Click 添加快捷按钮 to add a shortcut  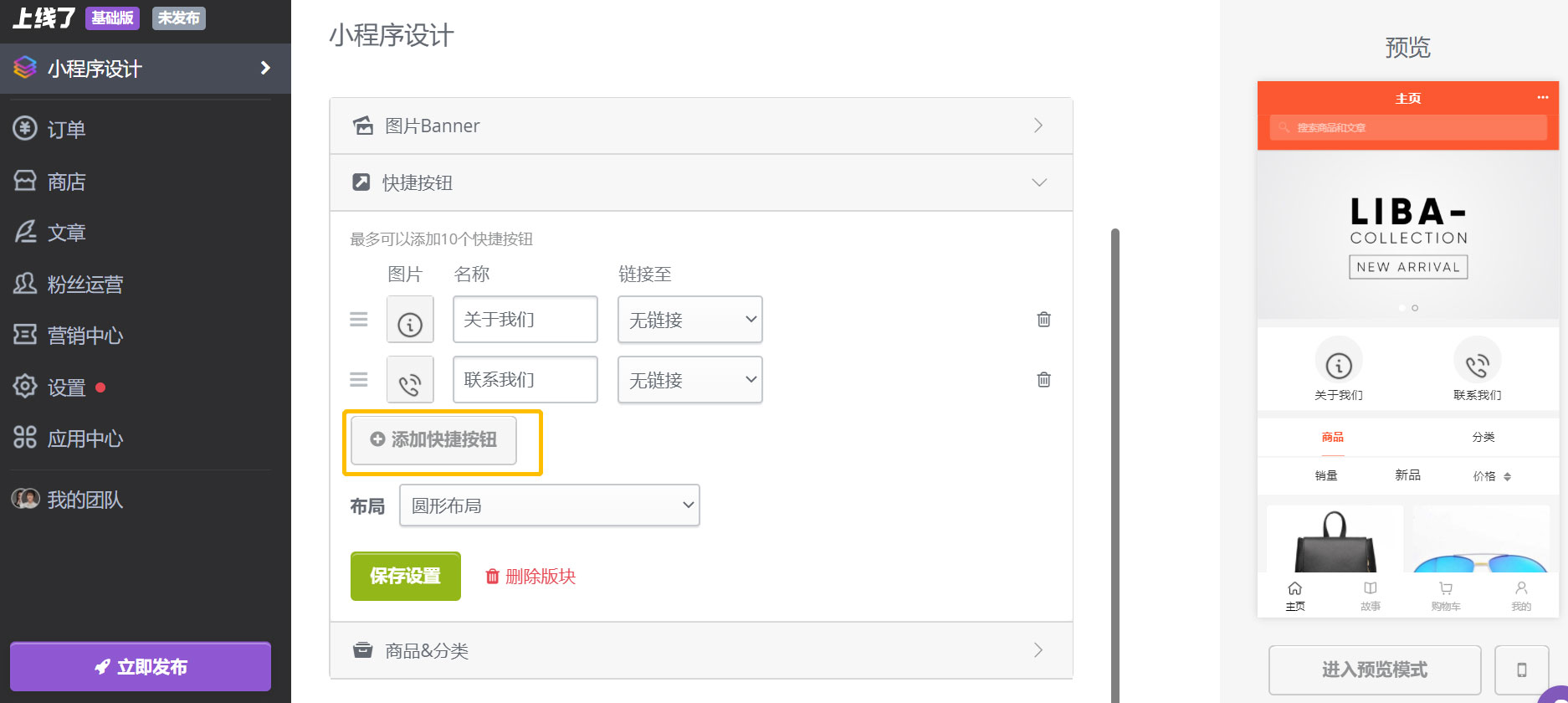[433, 440]
